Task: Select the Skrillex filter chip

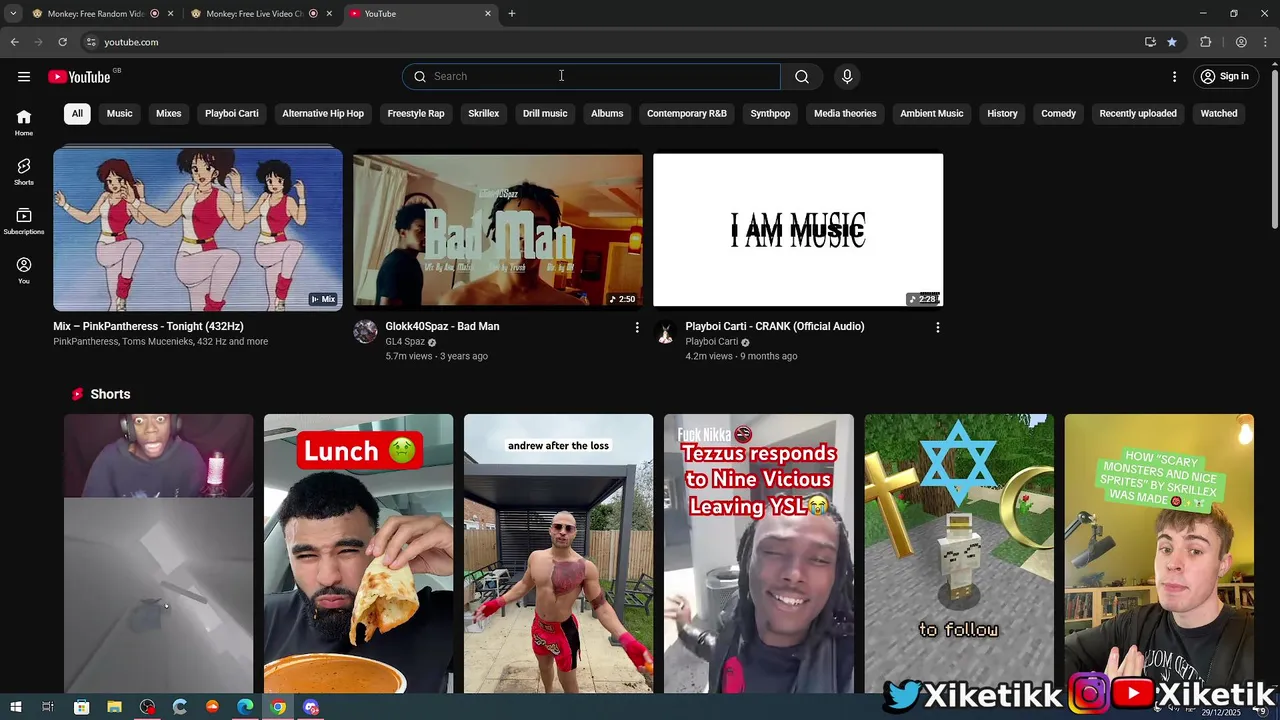Action: pos(484,114)
